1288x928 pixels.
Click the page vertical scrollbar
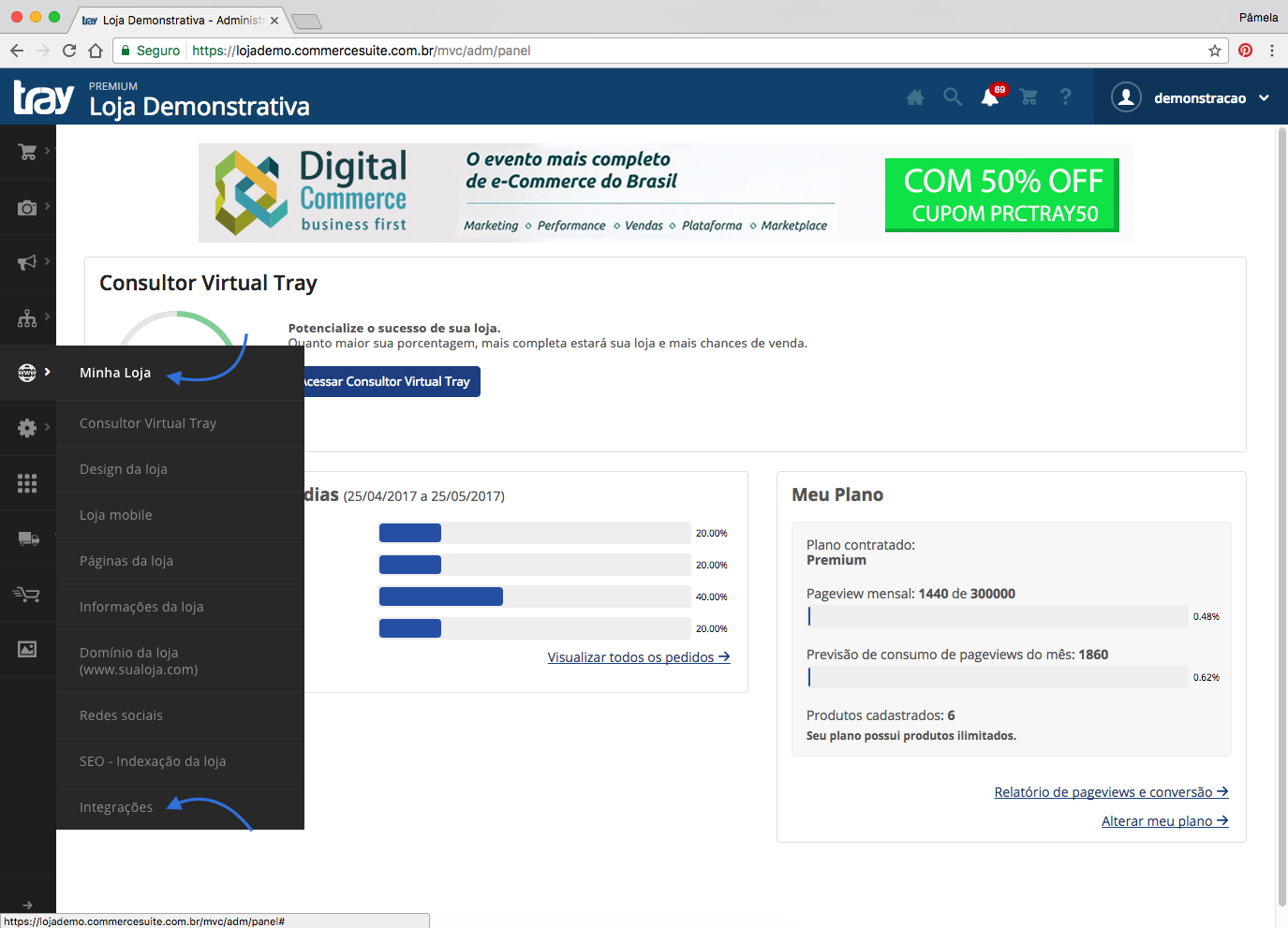pos(1281,515)
